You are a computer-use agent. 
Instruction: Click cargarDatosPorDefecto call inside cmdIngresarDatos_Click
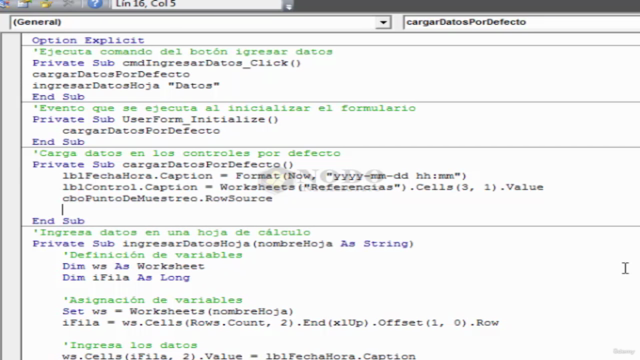[111, 74]
